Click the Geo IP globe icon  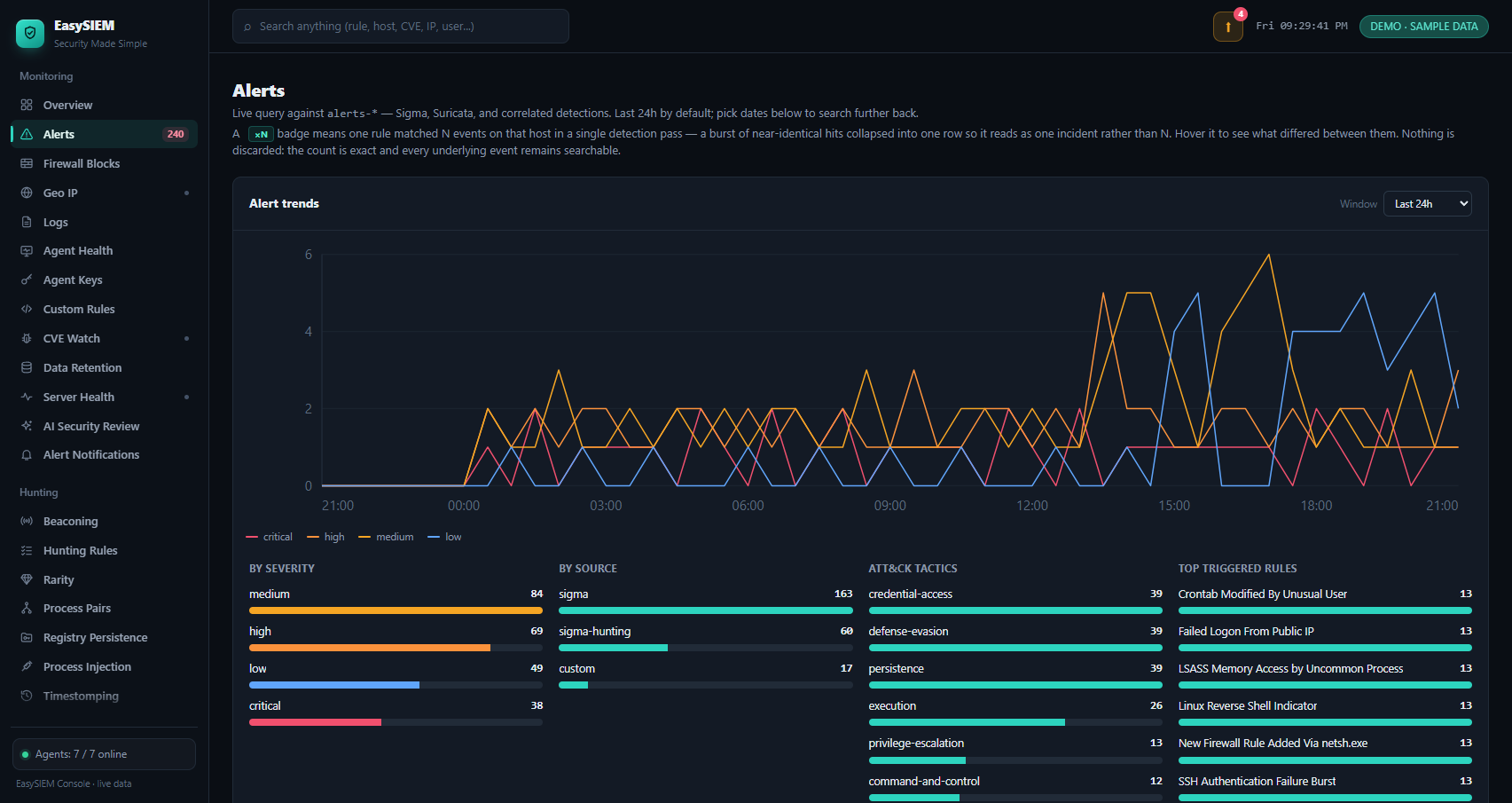[27, 193]
